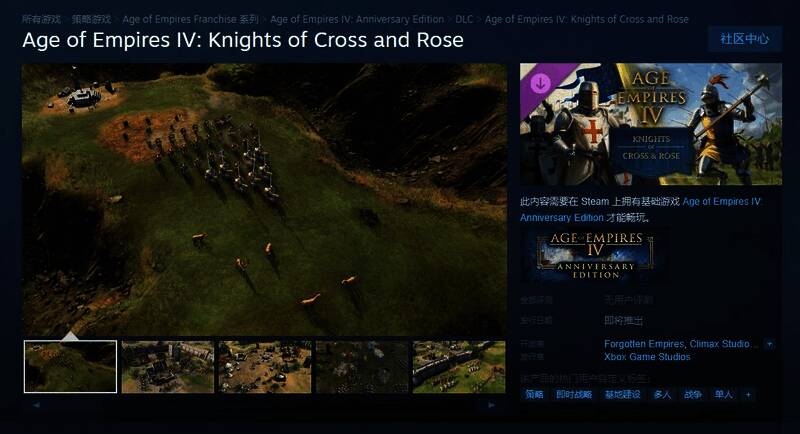Image resolution: width=800 pixels, height=434 pixels.
Task: Select the 即时战略 tag
Action: [574, 395]
